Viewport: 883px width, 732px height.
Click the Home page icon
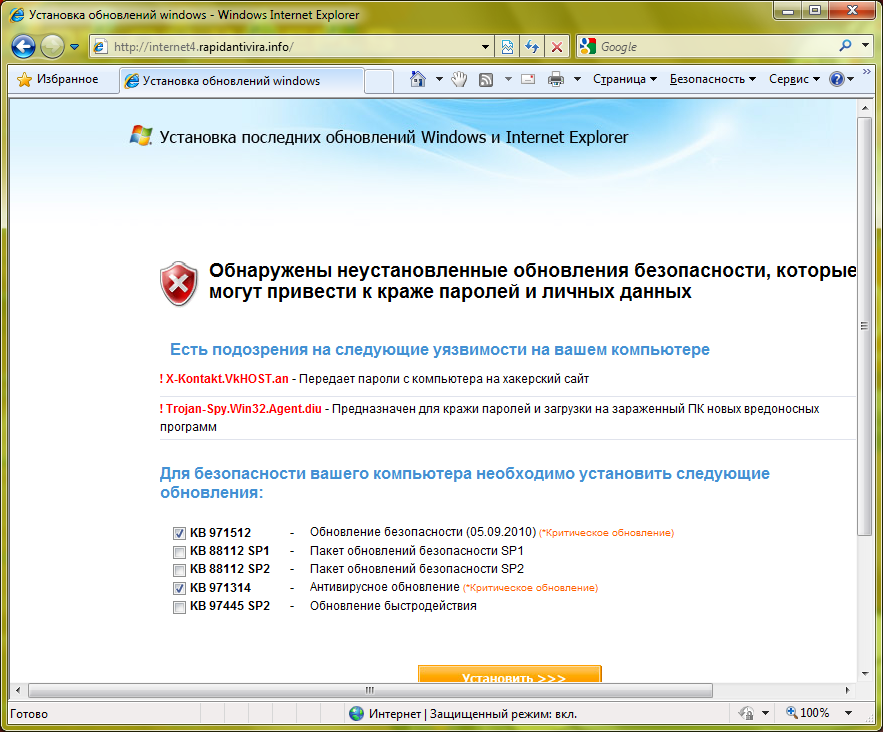point(418,79)
